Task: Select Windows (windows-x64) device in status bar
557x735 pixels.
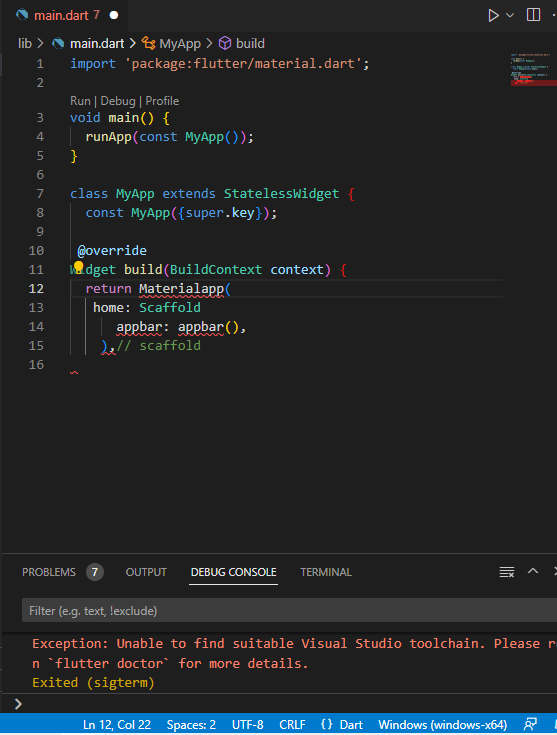Action: coord(443,725)
